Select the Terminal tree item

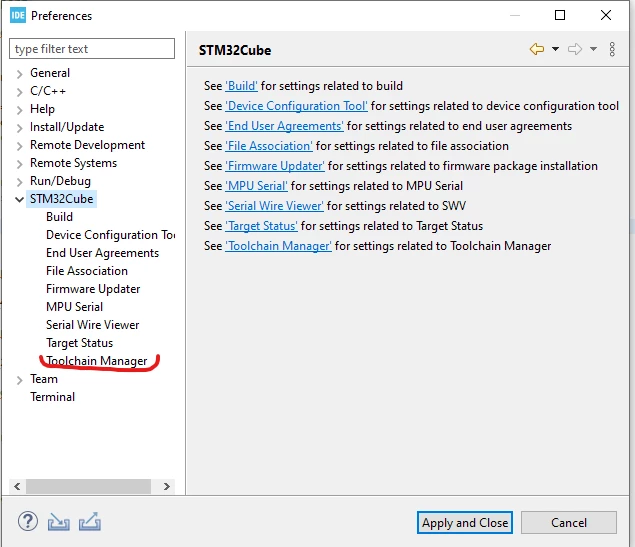53,397
